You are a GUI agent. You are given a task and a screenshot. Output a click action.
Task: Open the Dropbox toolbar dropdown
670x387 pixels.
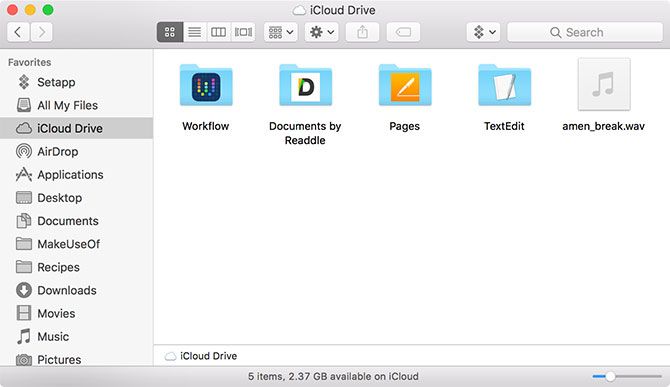[483, 32]
